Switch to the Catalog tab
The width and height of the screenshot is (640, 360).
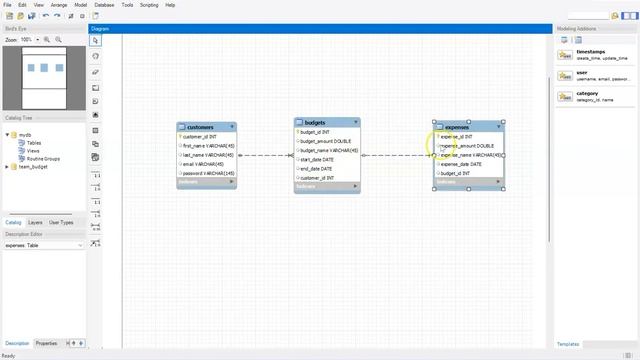click(13, 222)
